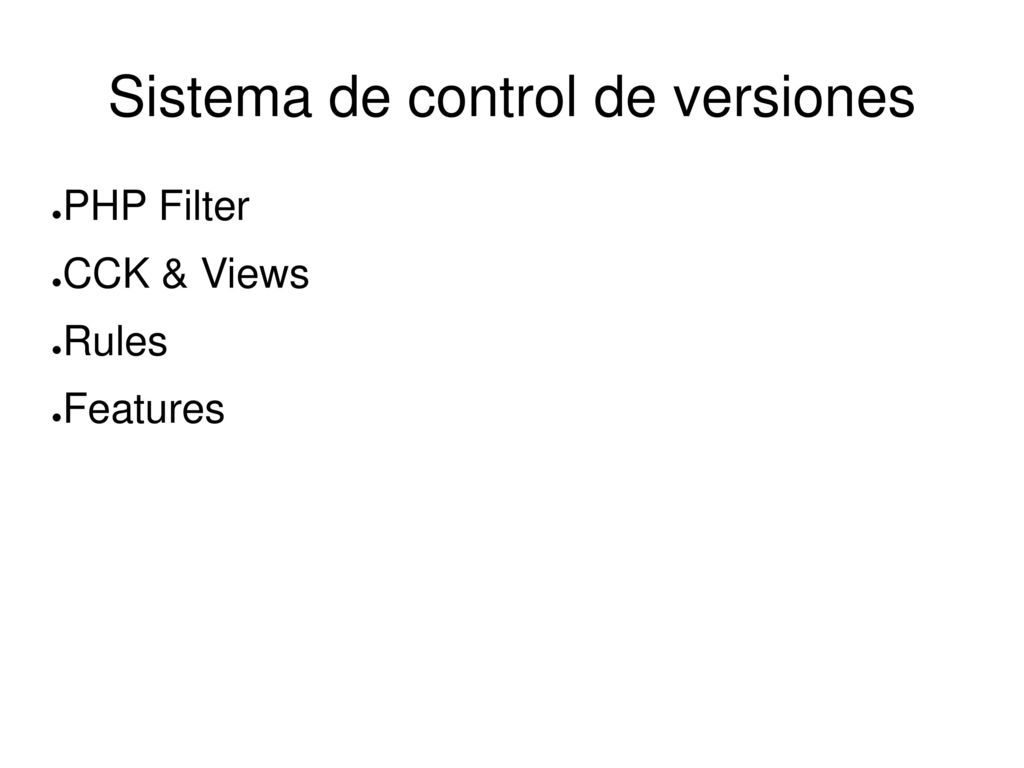Click the bullet dot before Rules
The image size is (1024, 768).
click(x=56, y=351)
